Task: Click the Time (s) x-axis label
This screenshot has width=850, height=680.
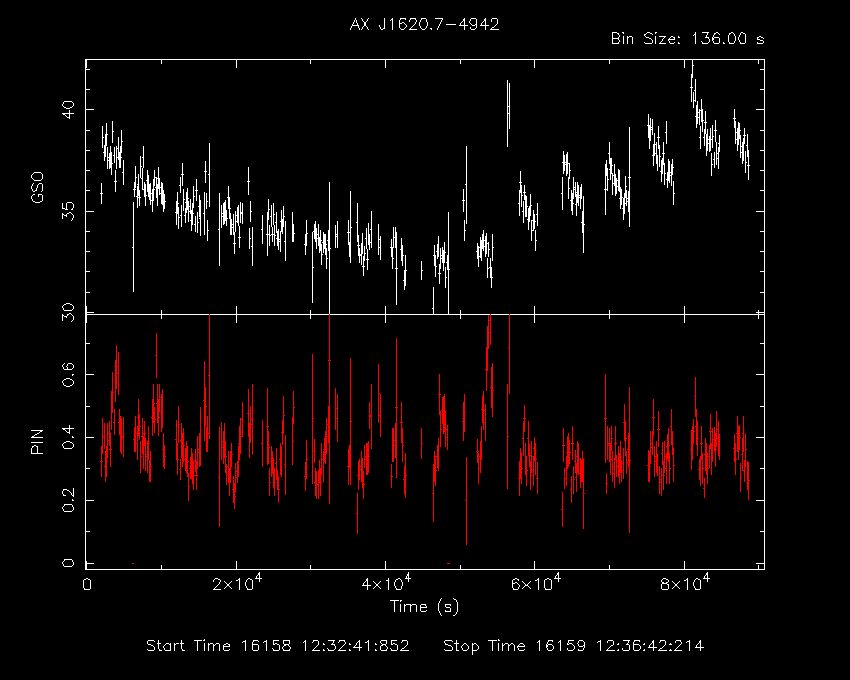Action: [x=424, y=606]
